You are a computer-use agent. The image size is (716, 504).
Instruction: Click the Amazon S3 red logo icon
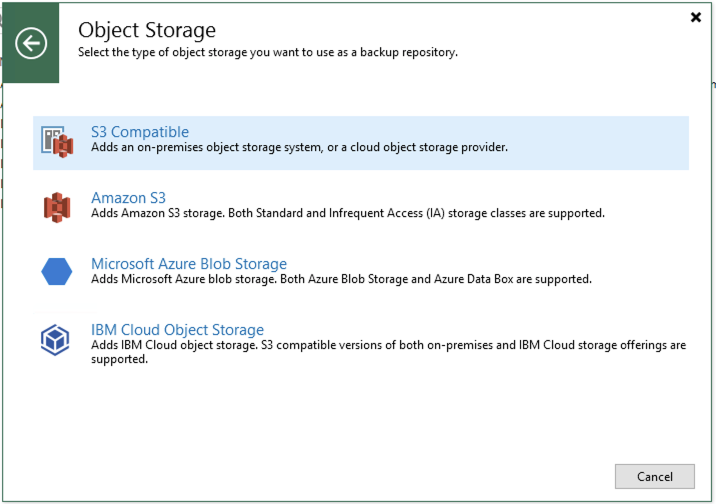click(x=57, y=207)
